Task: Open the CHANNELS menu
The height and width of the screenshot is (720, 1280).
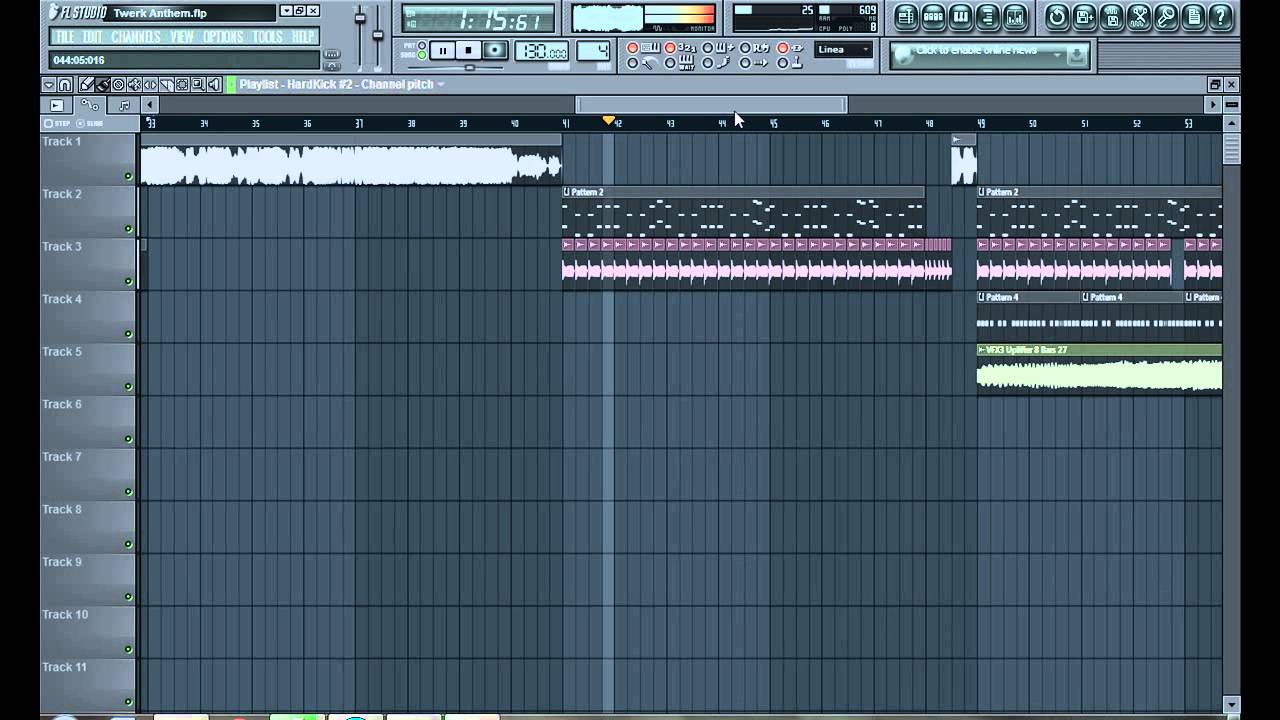Action: pyautogui.click(x=135, y=37)
